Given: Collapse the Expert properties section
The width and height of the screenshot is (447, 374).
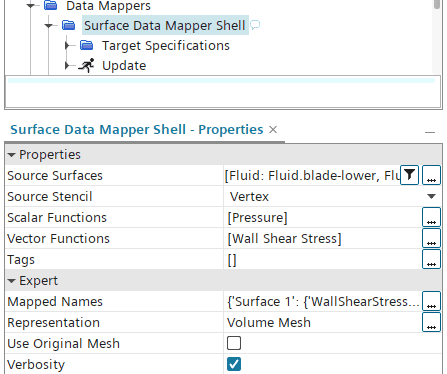Looking at the screenshot, I should point(12,281).
